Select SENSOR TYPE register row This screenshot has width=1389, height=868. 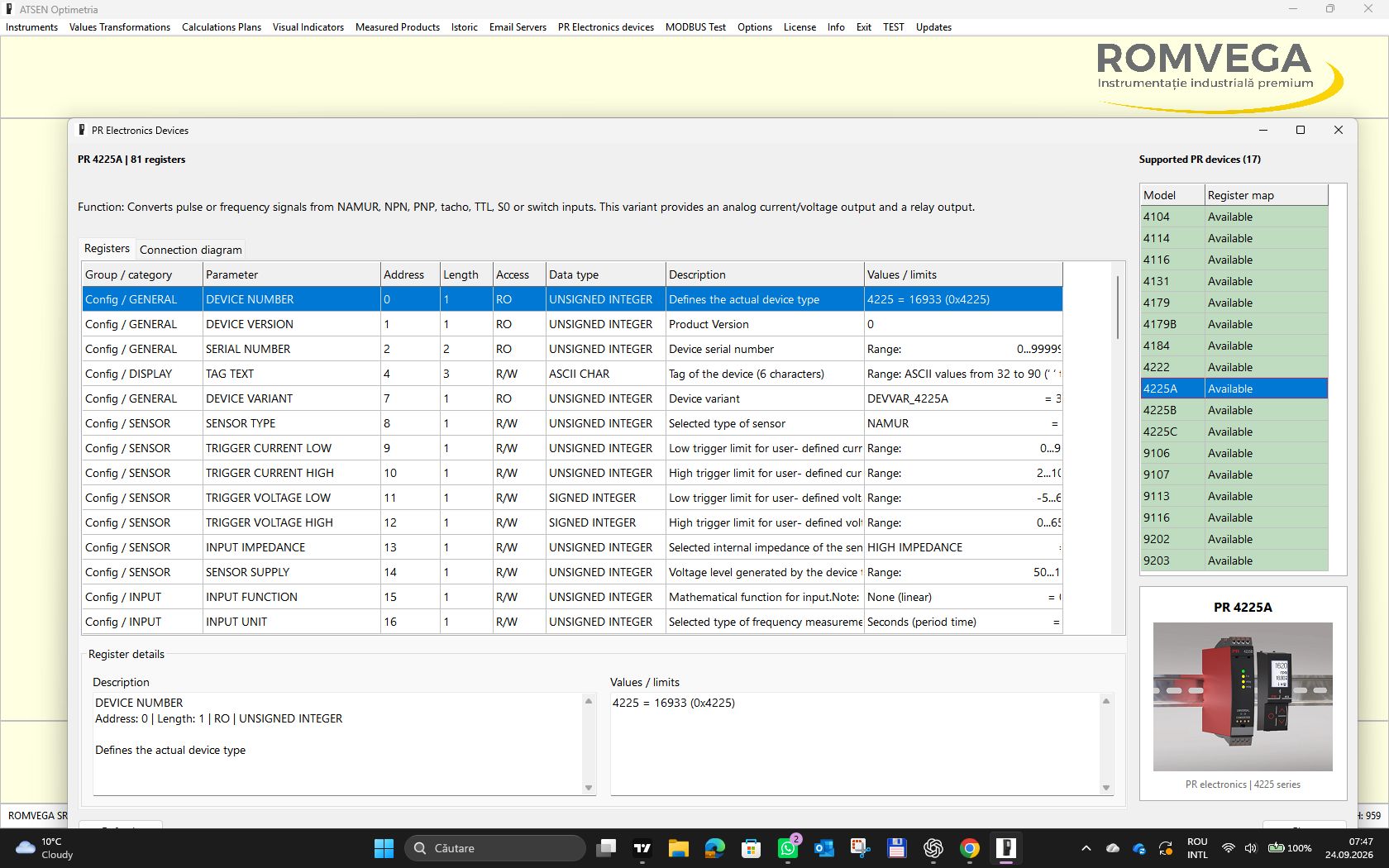[x=572, y=423]
